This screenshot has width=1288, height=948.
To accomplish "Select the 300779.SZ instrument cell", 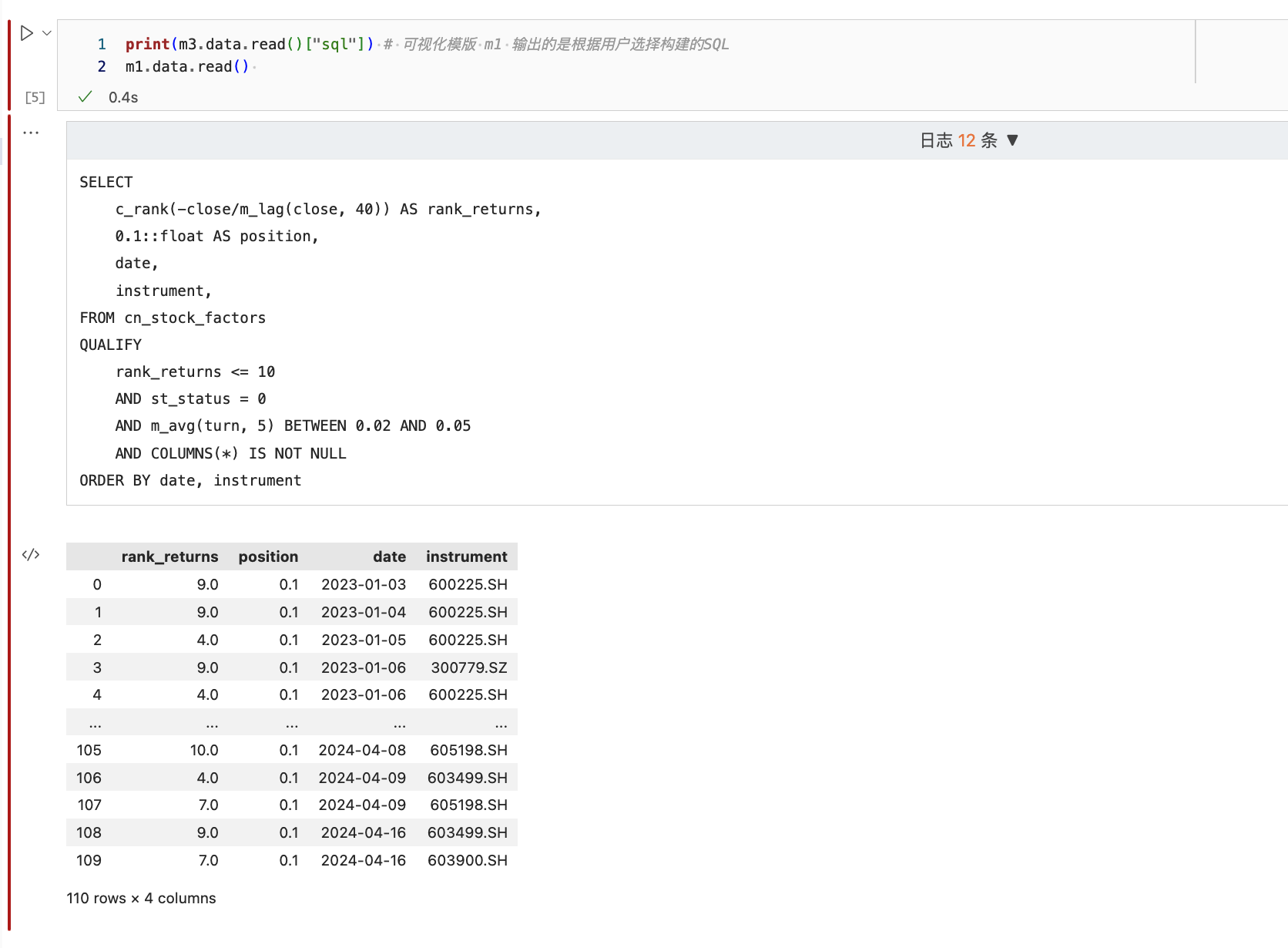I will tap(468, 667).
